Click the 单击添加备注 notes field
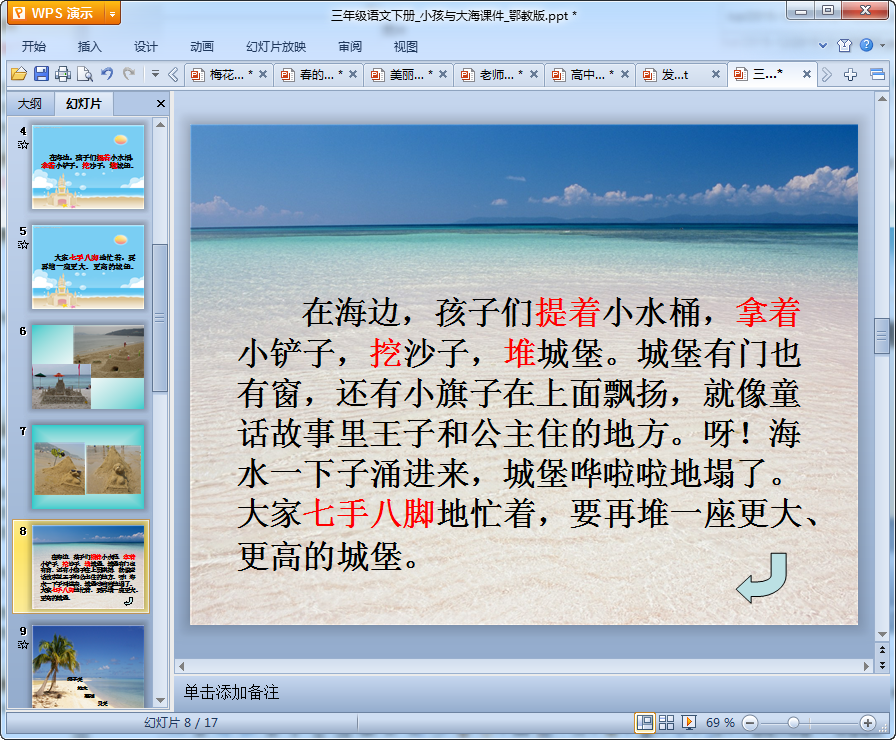The height and width of the screenshot is (740, 896). pyautogui.click(x=231, y=693)
